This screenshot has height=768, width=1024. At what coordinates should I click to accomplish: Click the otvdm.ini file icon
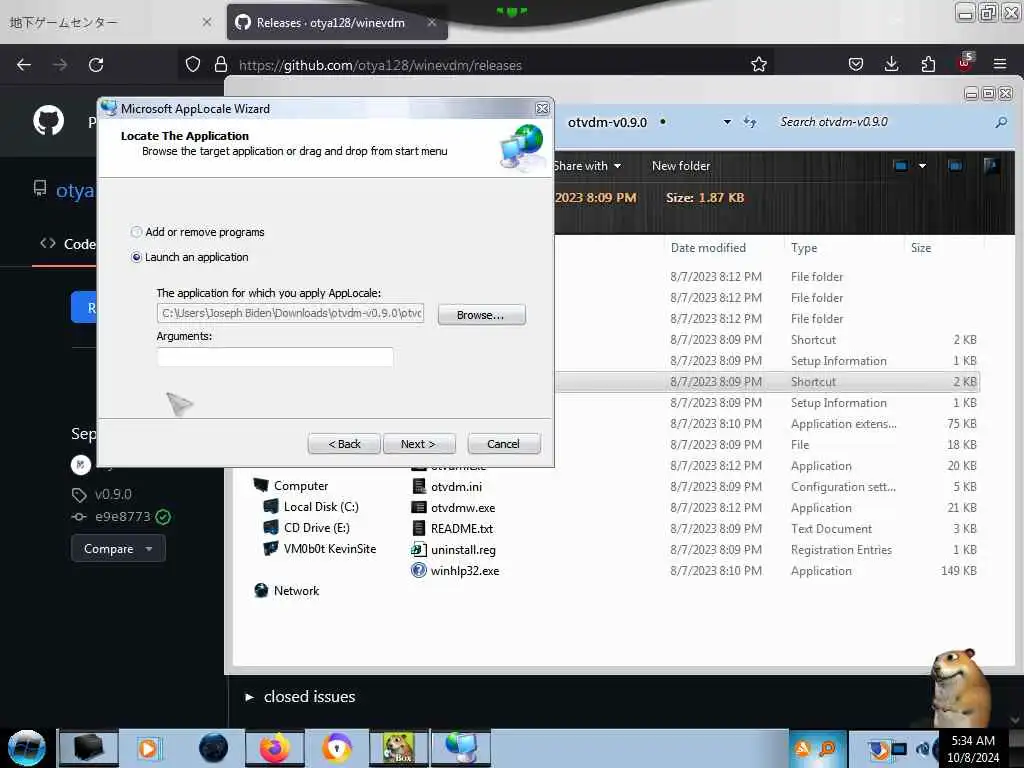pyautogui.click(x=419, y=487)
